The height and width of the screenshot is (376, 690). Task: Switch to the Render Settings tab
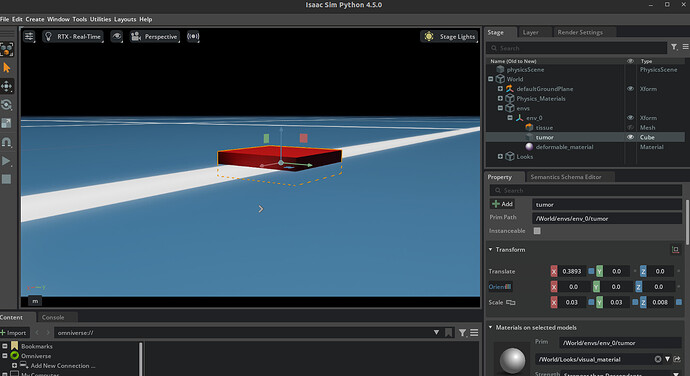pyautogui.click(x=580, y=32)
